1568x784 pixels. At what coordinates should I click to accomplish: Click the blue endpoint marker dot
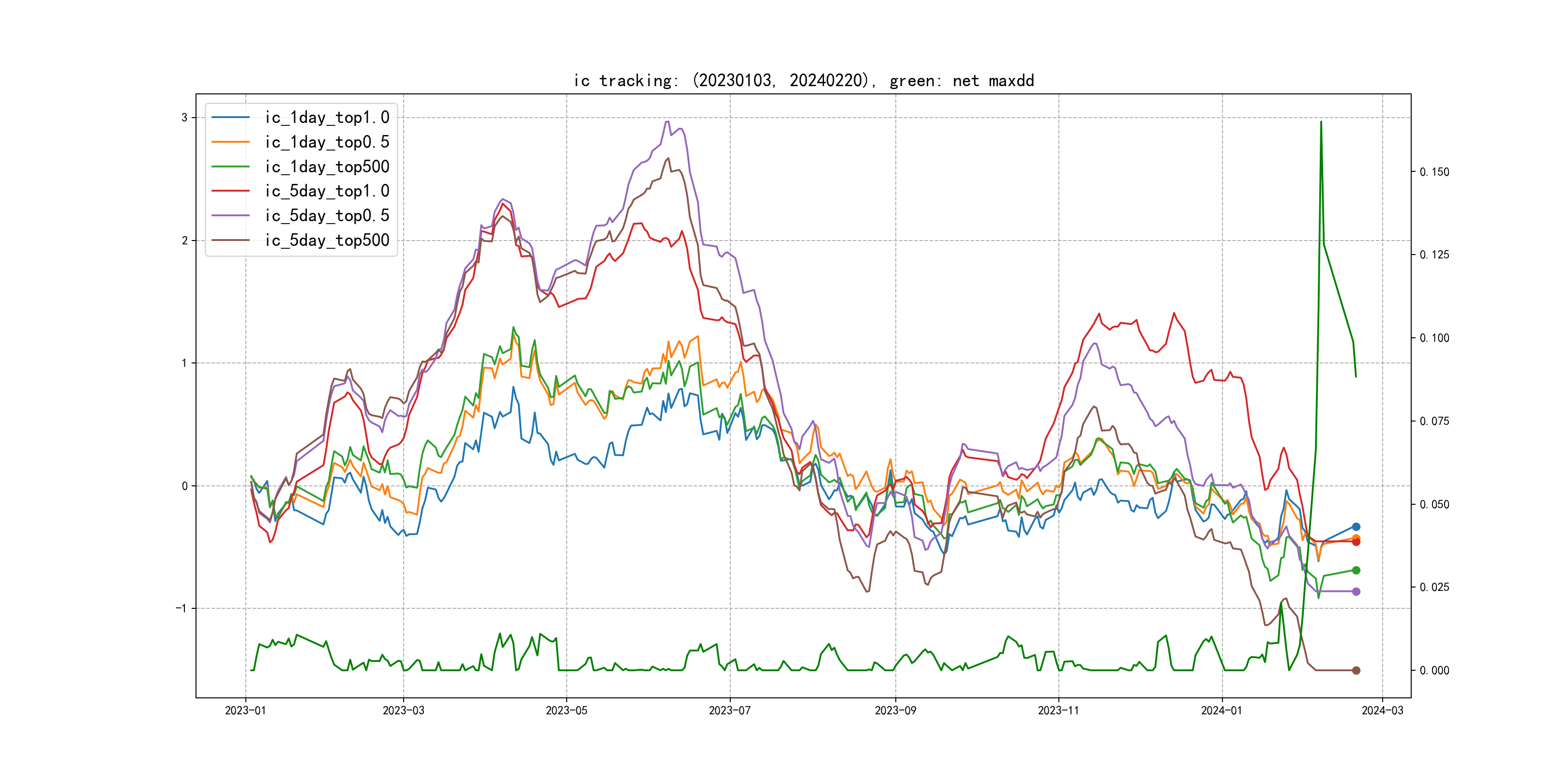pos(1356,527)
